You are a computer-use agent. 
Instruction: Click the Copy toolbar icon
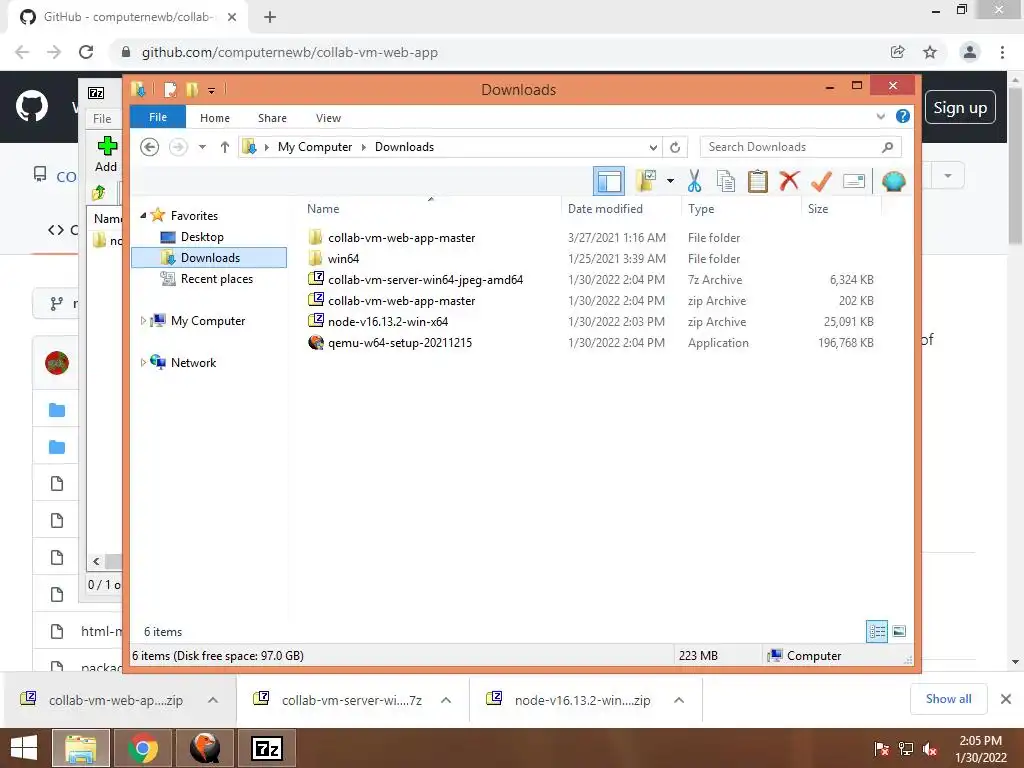tap(726, 181)
